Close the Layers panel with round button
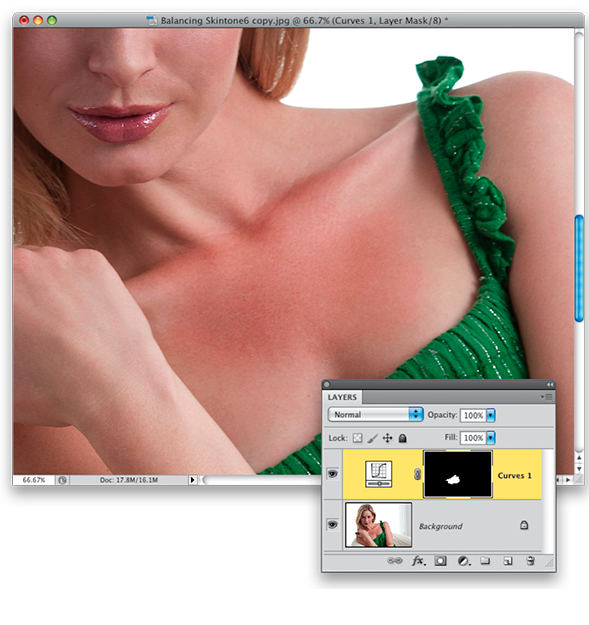Screen dimensions: 589x625 [327, 385]
